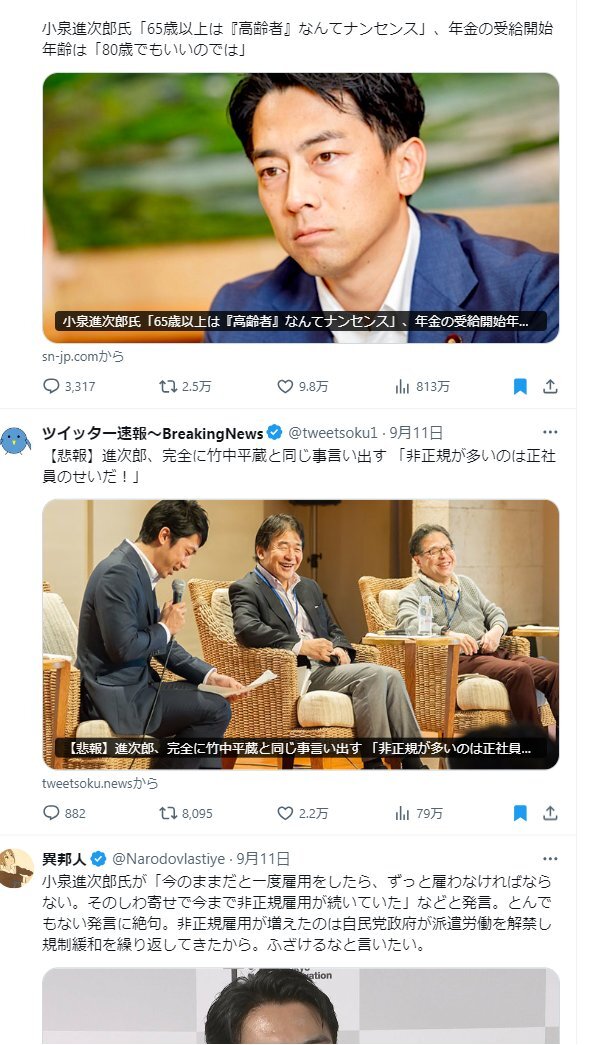This screenshot has width=606, height=1045.
Task: Remove bookmark on the tweetsoku.news post
Action: click(x=520, y=813)
